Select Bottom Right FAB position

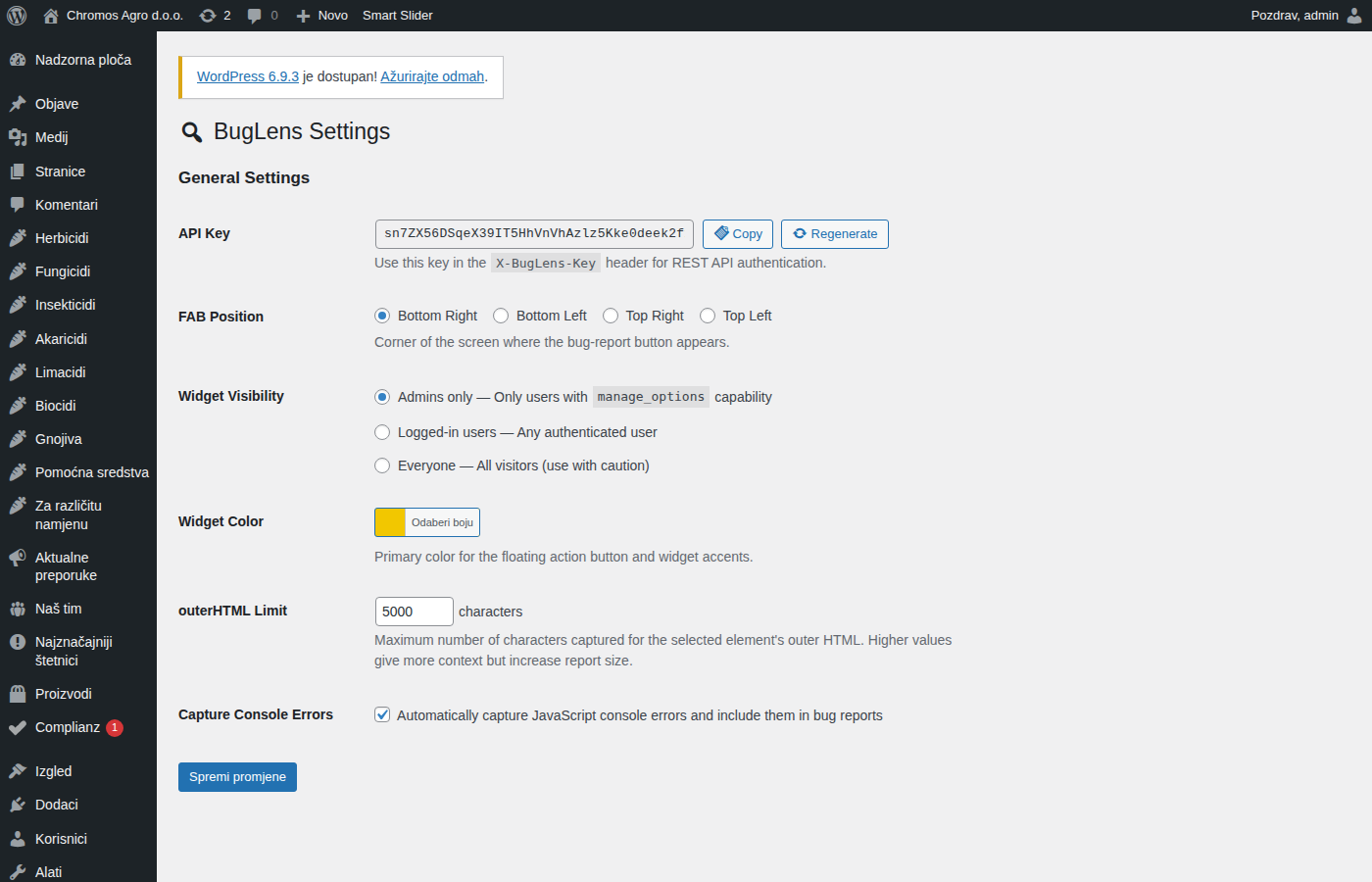click(x=382, y=316)
